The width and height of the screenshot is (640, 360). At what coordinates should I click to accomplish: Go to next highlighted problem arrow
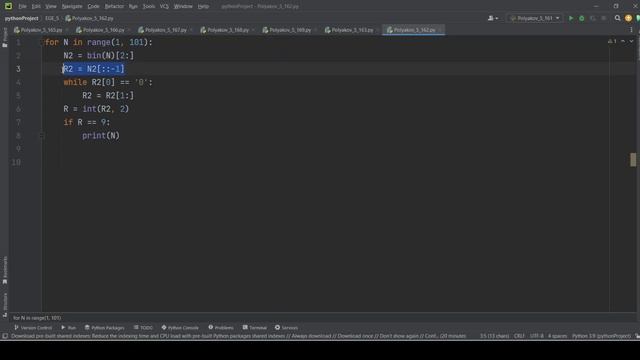coord(631,41)
